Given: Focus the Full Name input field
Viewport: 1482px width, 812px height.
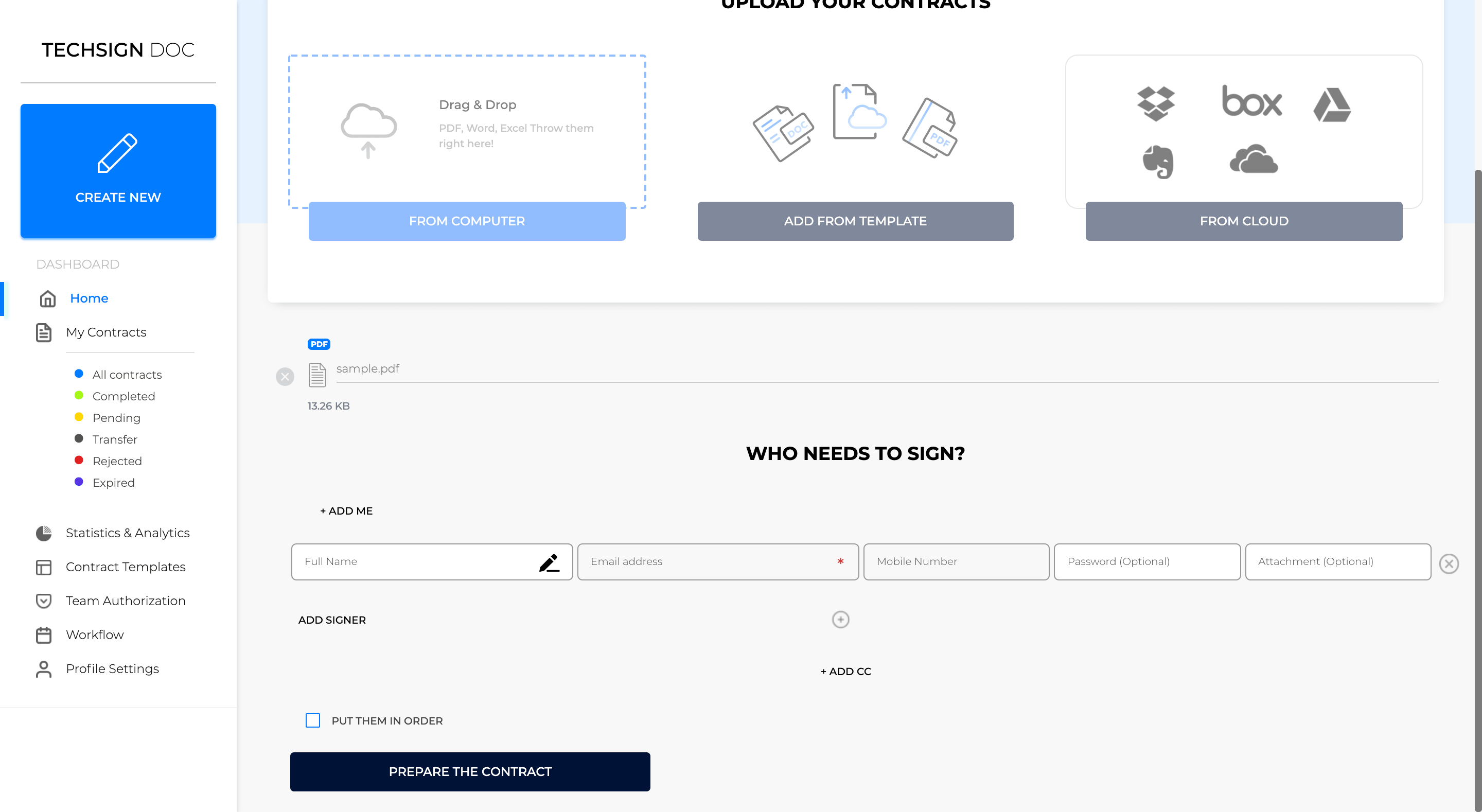Looking at the screenshot, I should 432,562.
